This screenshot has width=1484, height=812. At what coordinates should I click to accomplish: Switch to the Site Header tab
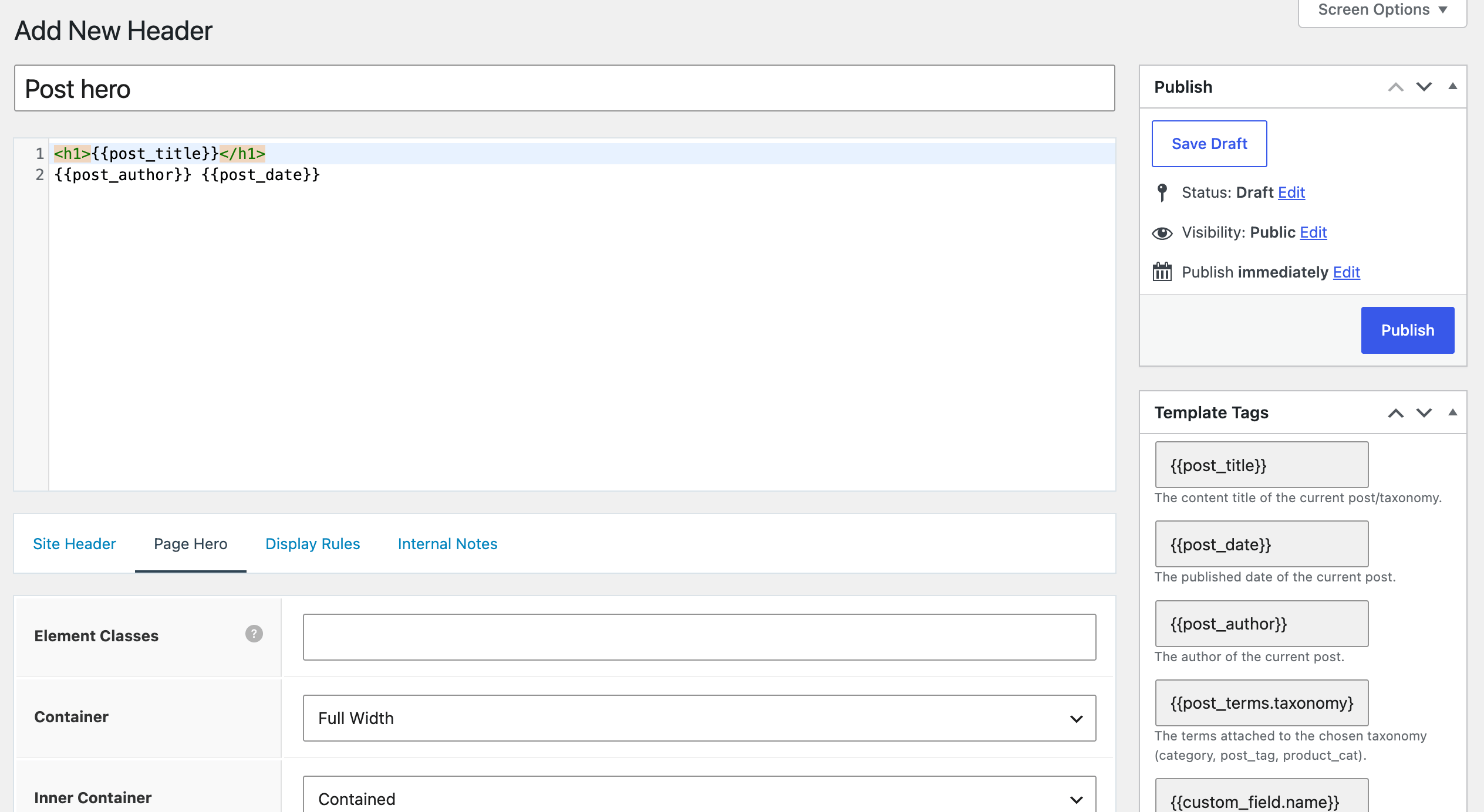pos(75,544)
